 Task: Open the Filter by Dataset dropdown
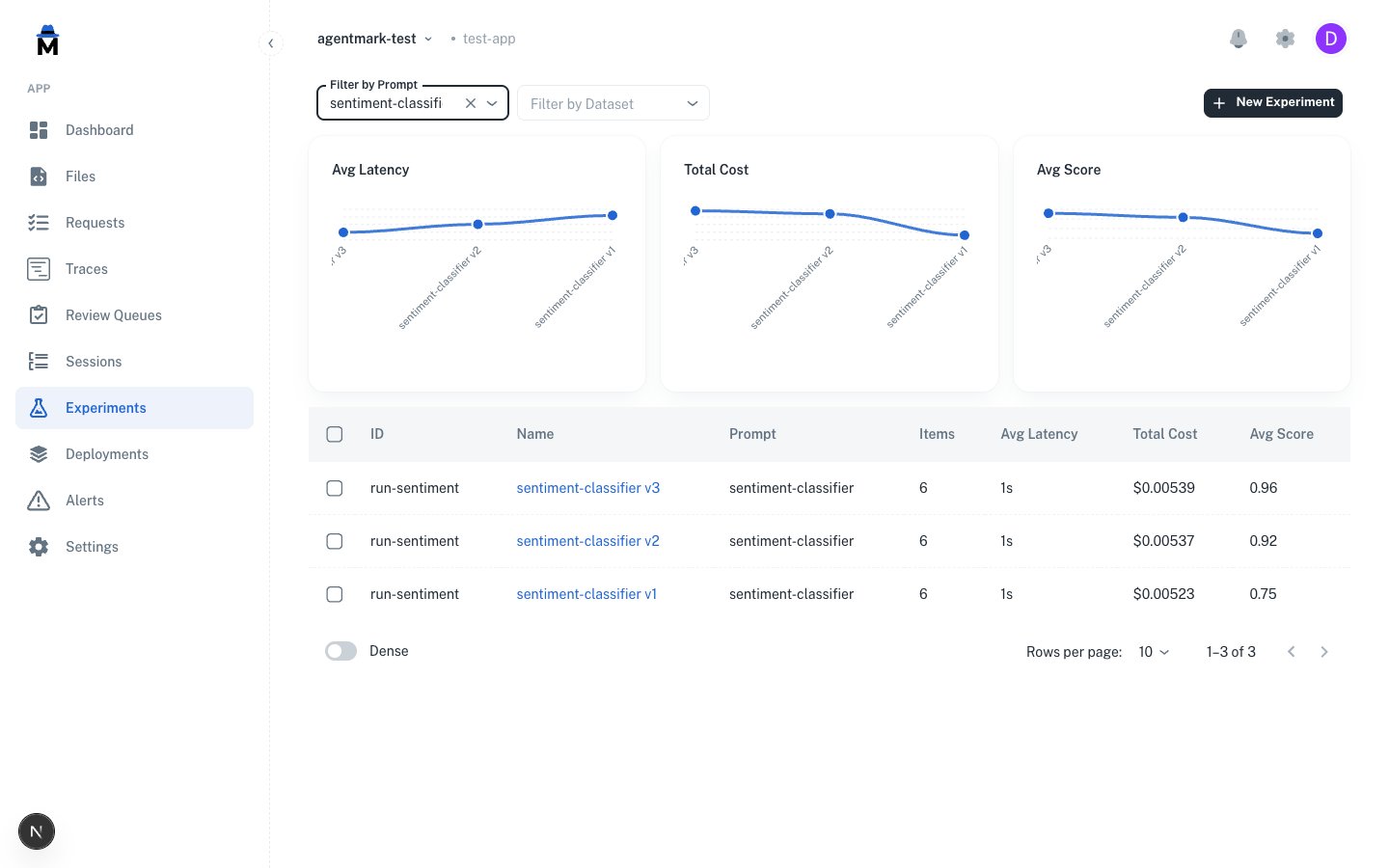[613, 103]
